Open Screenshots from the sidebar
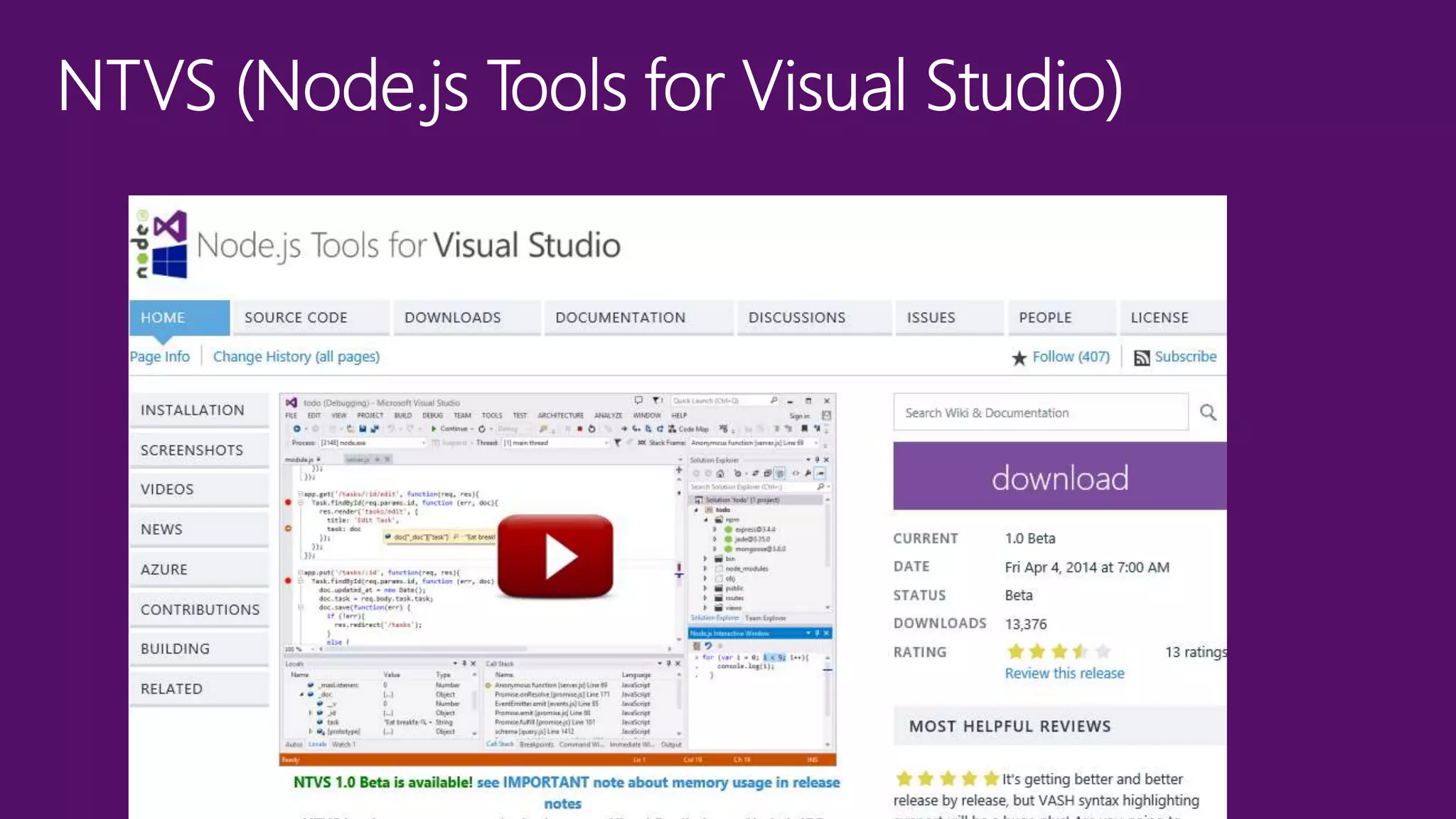Viewport: 1456px width, 819px height. 192,450
